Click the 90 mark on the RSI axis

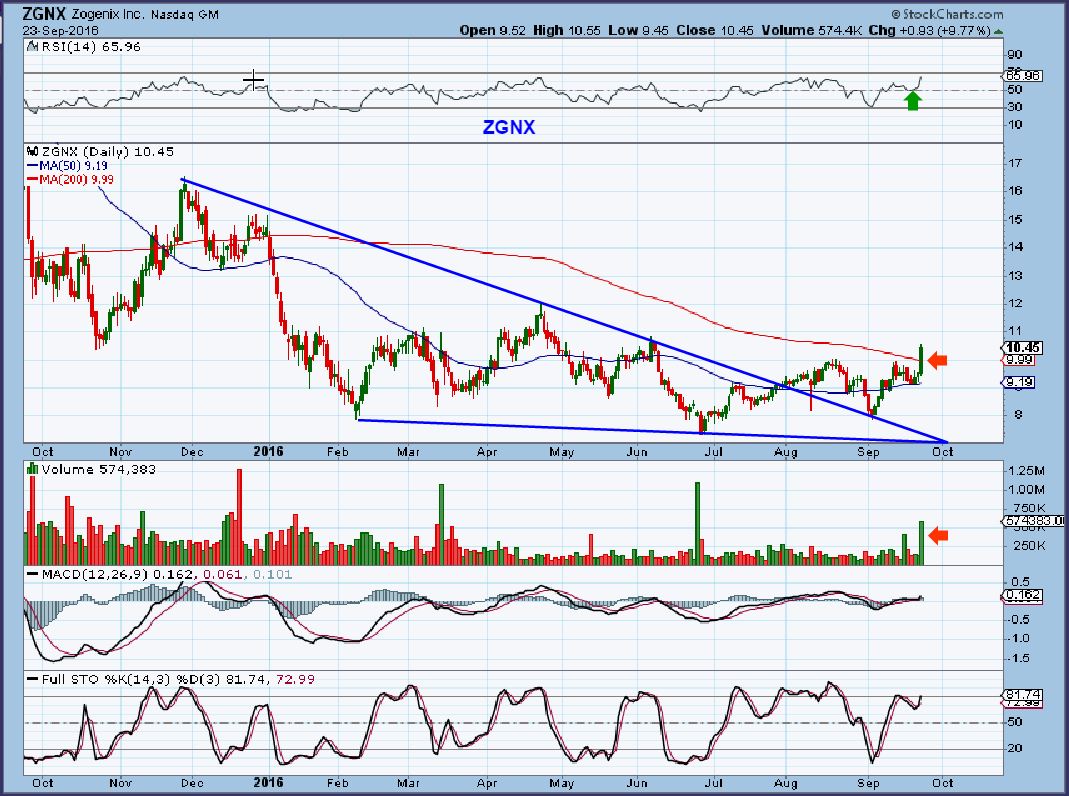(1014, 55)
